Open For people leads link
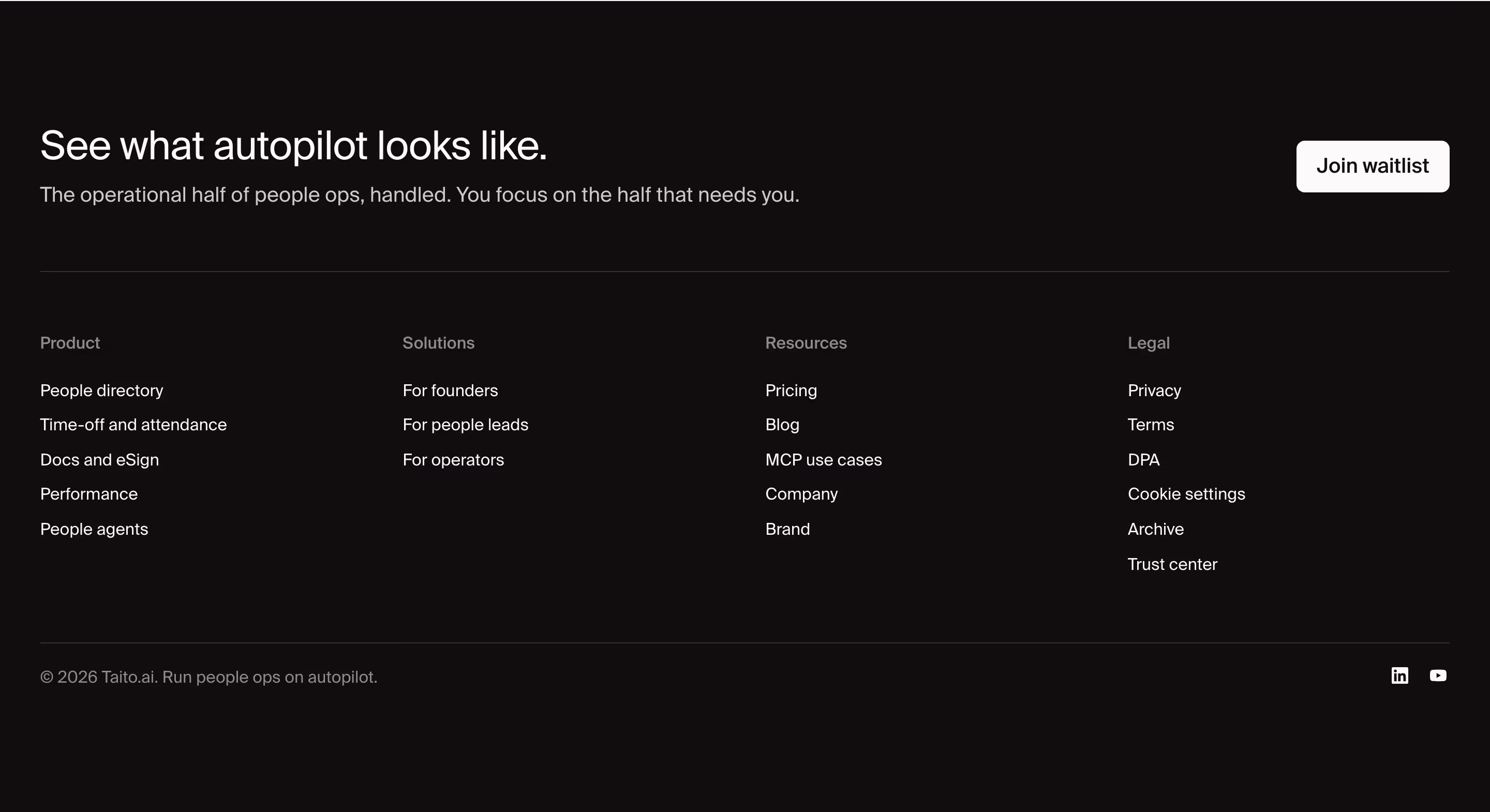Viewport: 1490px width, 812px height. [x=466, y=425]
